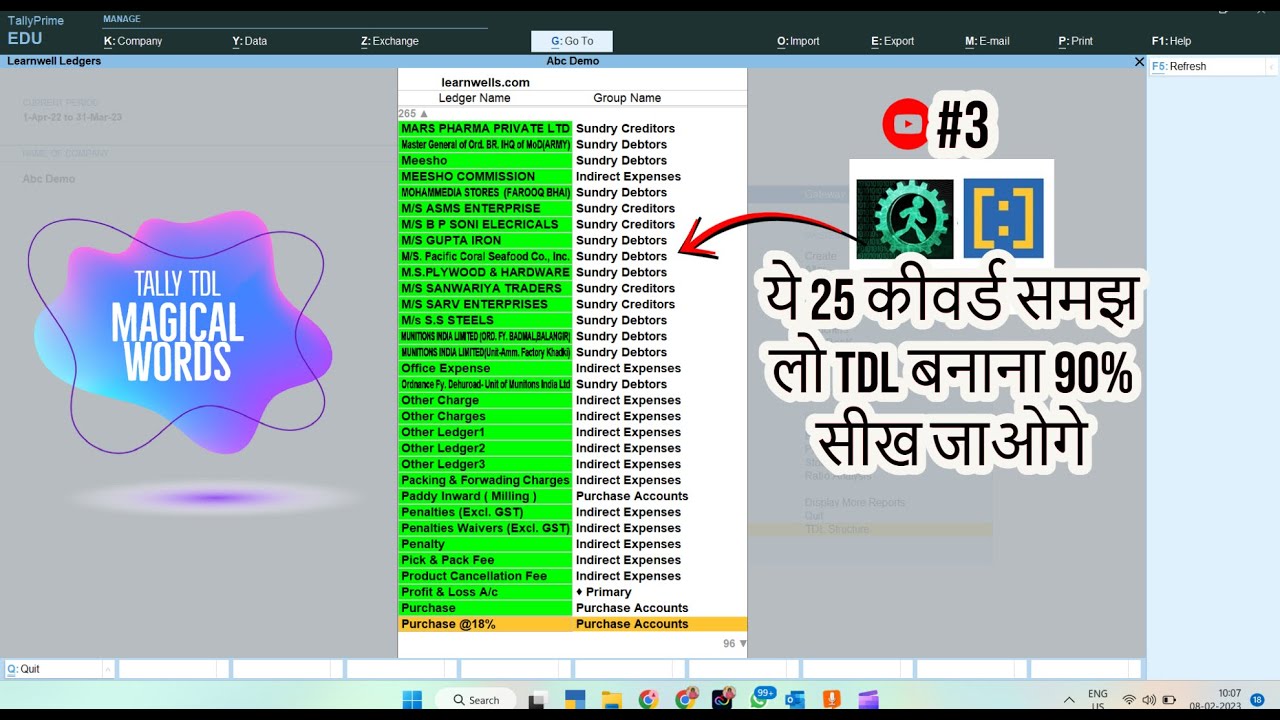Open the notification count badge

tap(1257, 700)
